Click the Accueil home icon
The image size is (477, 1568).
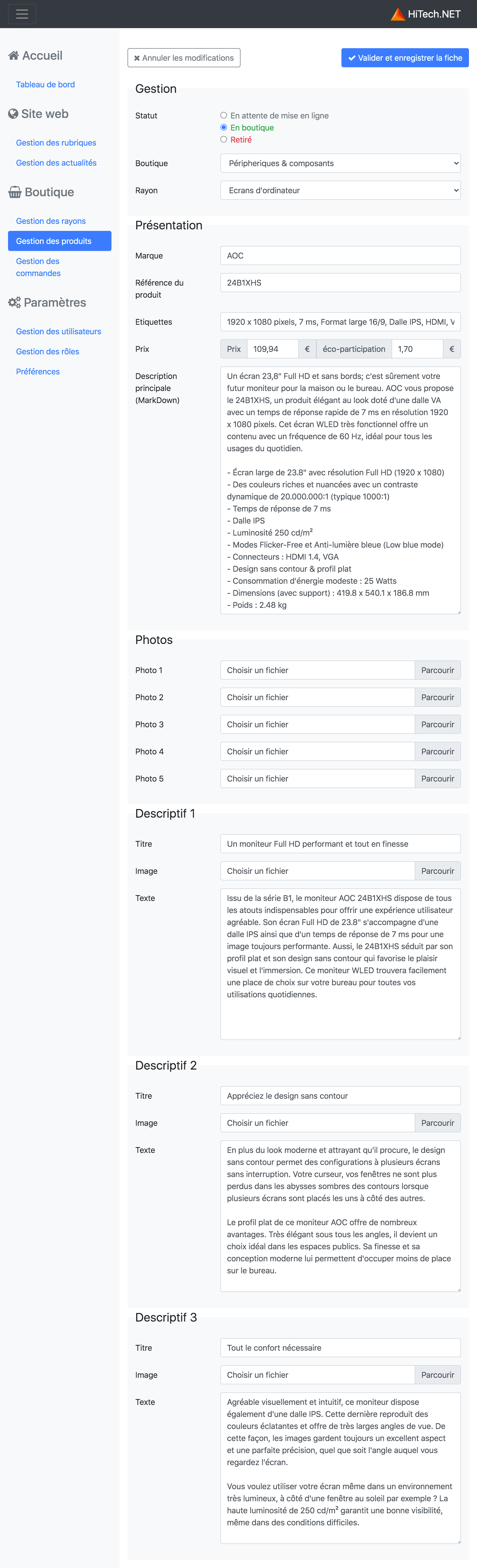(13, 55)
